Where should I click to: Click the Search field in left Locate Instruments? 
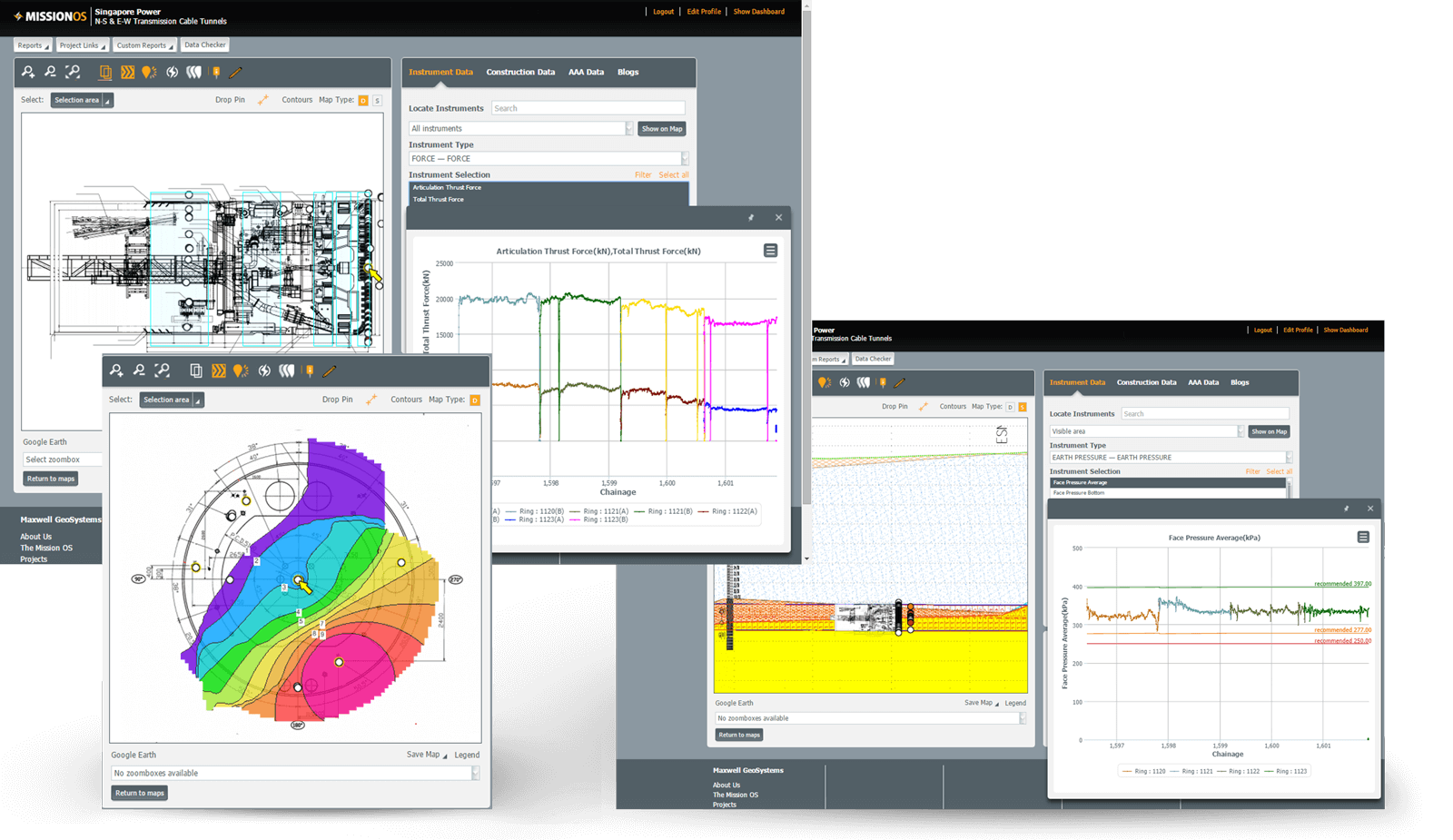[x=588, y=108]
